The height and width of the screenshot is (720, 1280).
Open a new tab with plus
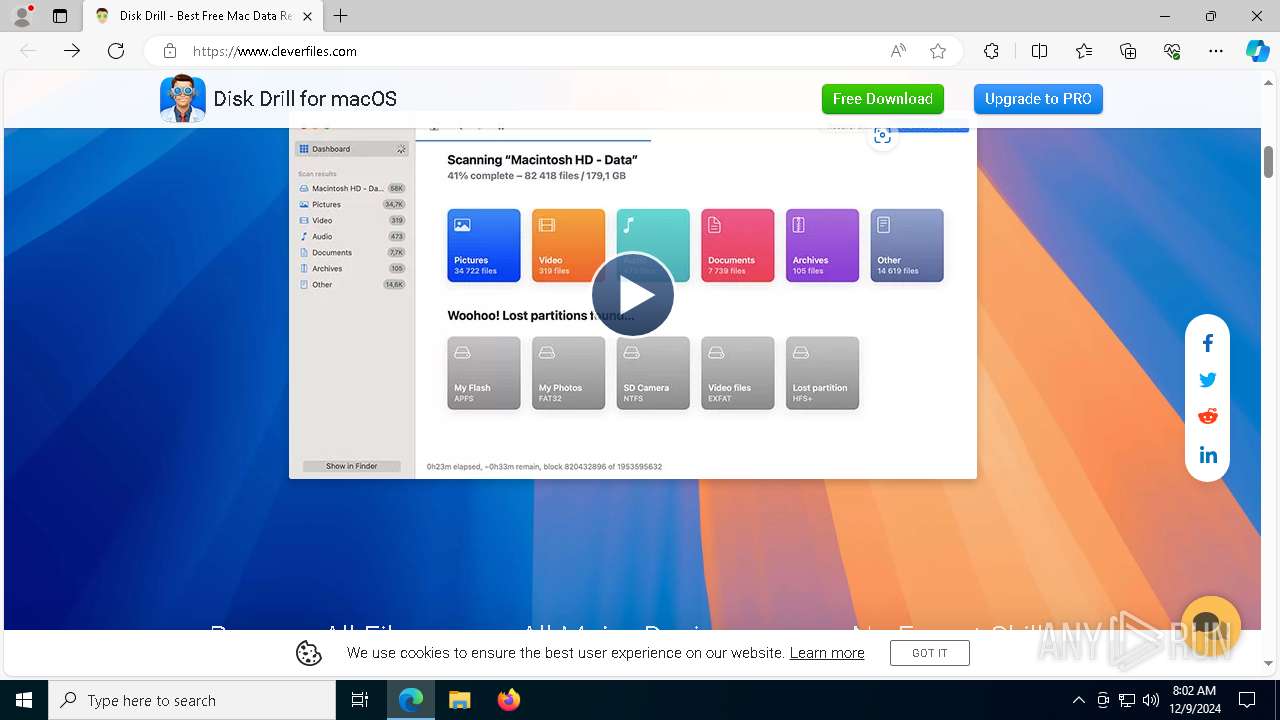point(341,16)
